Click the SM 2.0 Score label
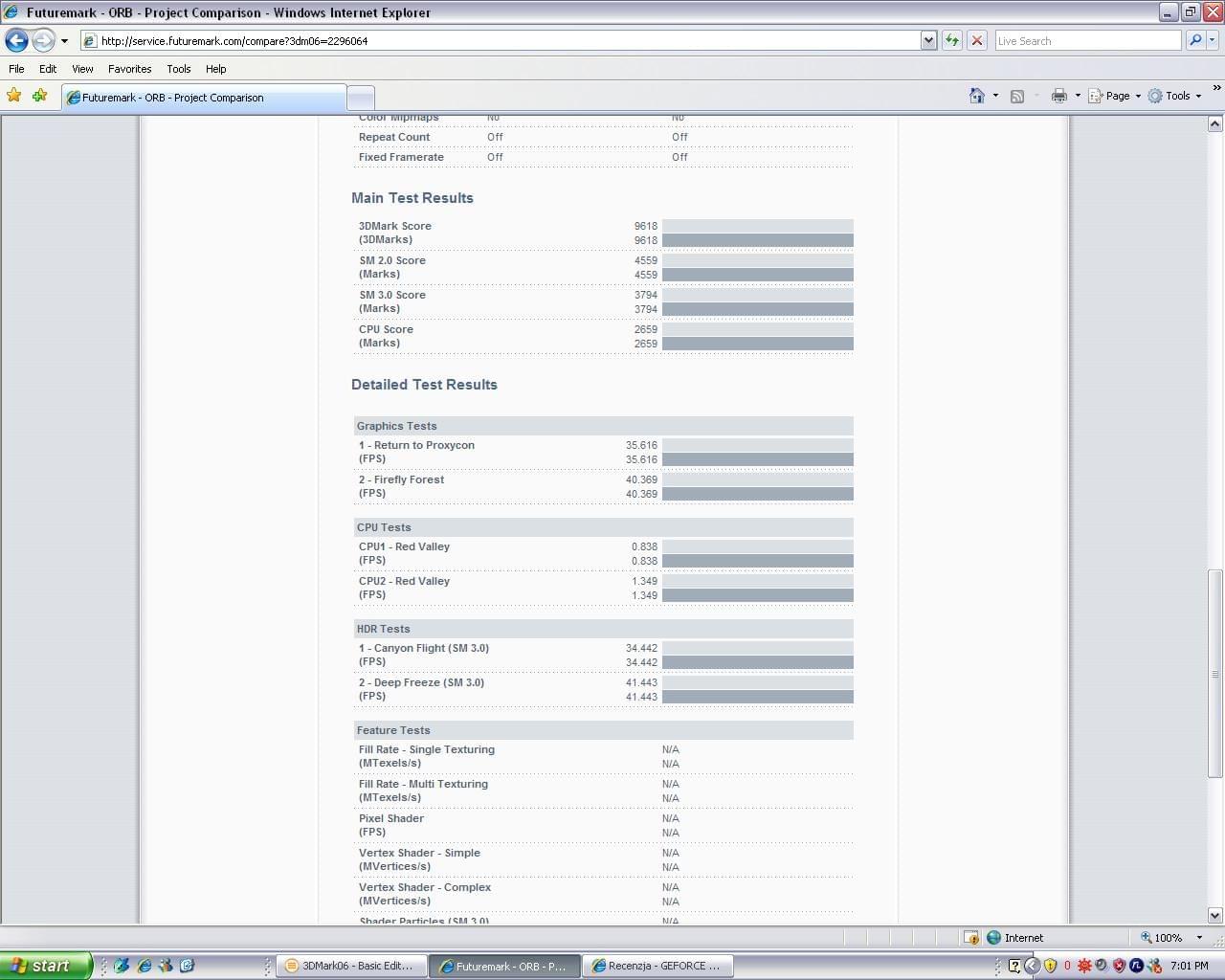This screenshot has height=980, width=1225. [392, 260]
